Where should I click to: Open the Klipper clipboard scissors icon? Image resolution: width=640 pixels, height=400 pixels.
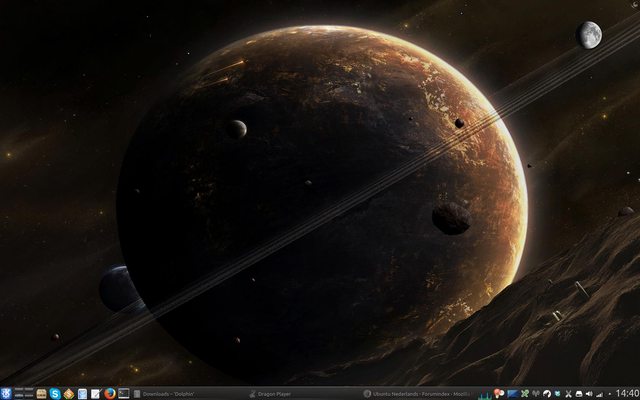tap(569, 394)
